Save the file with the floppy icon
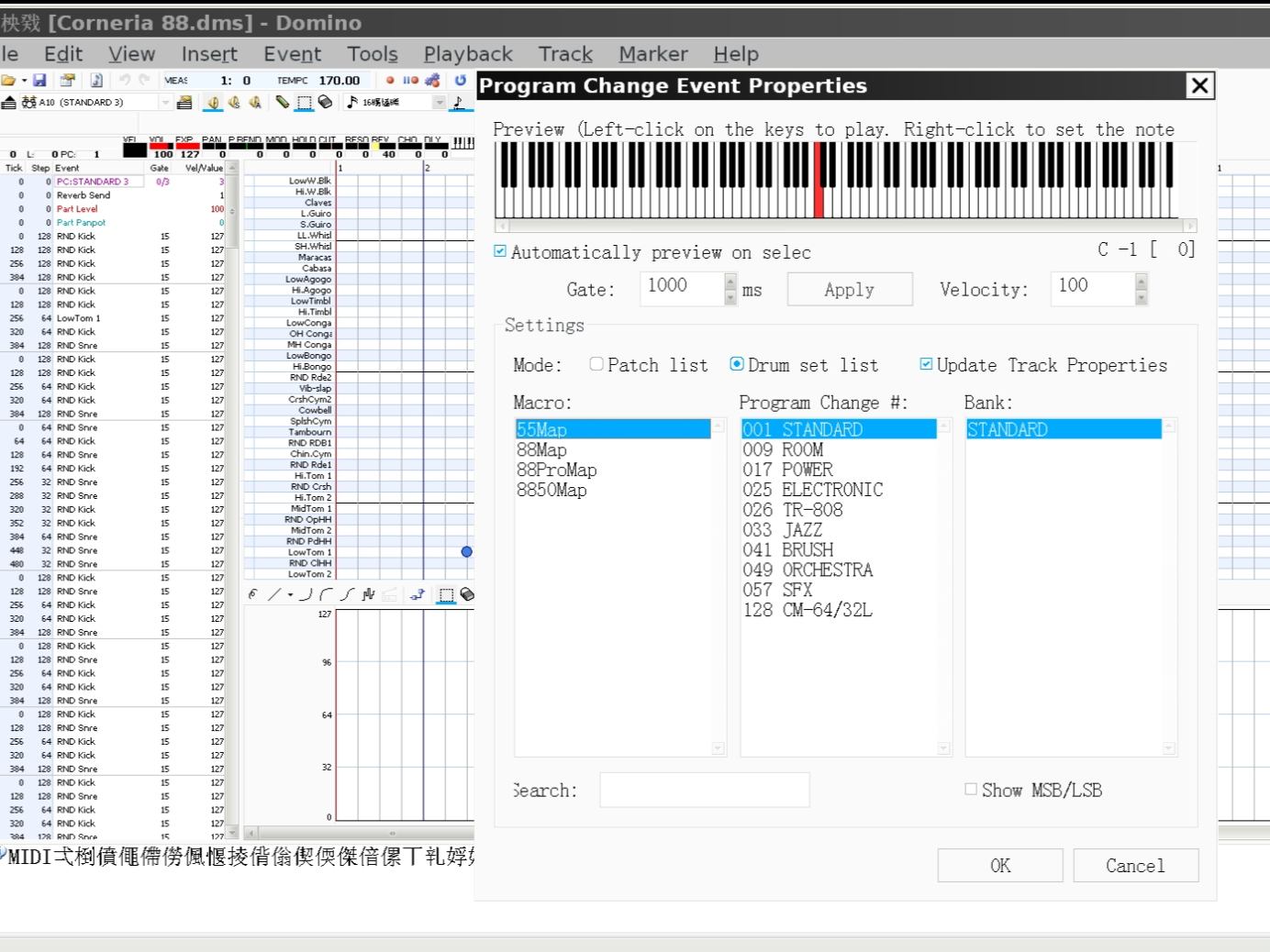The image size is (1270, 952). [39, 81]
